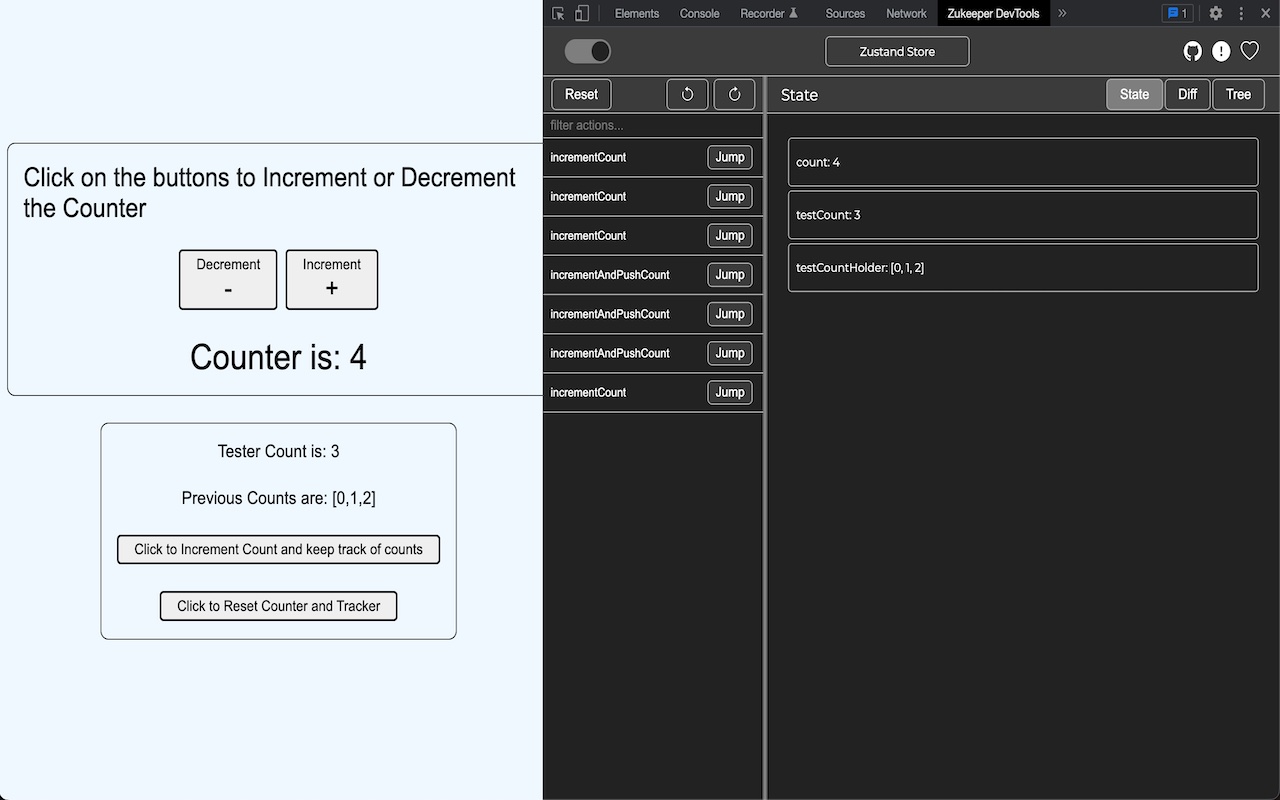Image resolution: width=1280 pixels, height=800 pixels.
Task: Open DevTools settings gear
Action: coord(1215,13)
